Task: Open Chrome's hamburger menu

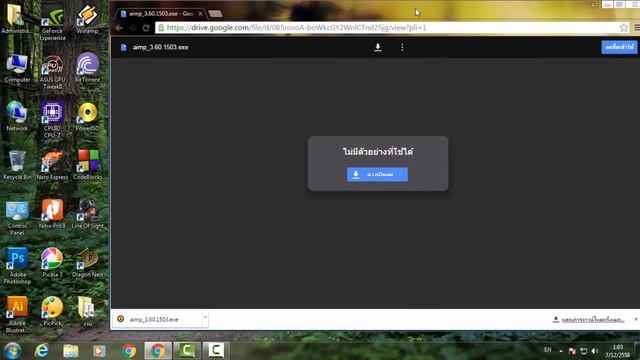Action: pyautogui.click(x=637, y=28)
